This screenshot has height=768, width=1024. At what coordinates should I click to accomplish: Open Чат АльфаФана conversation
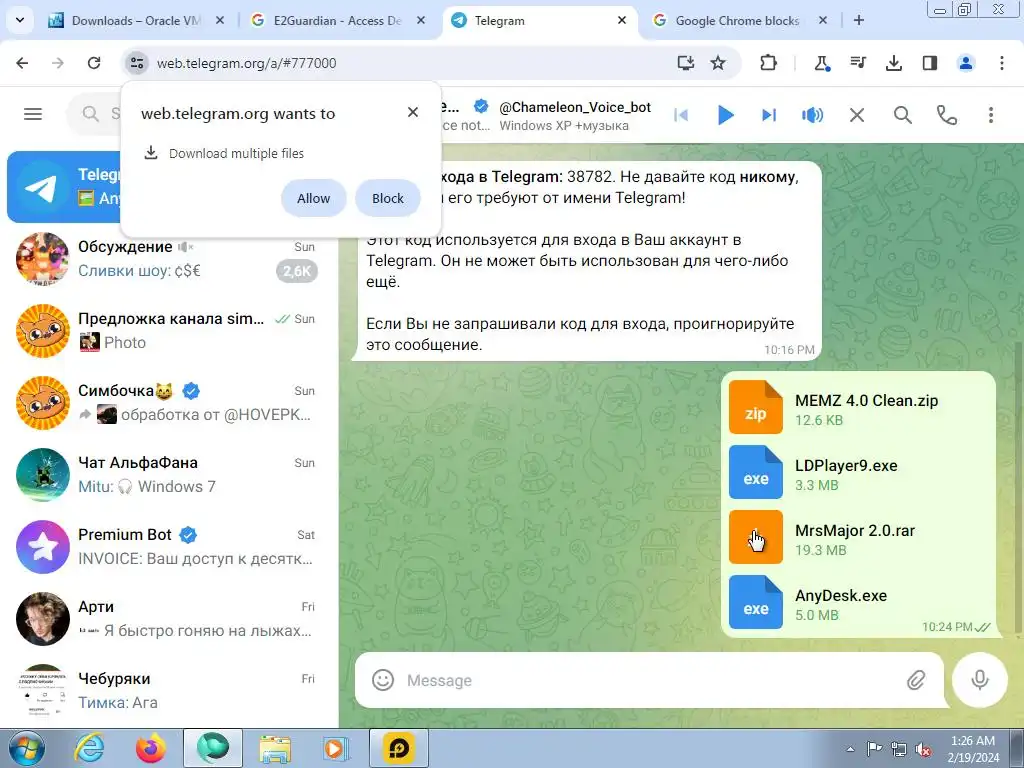[x=169, y=475]
